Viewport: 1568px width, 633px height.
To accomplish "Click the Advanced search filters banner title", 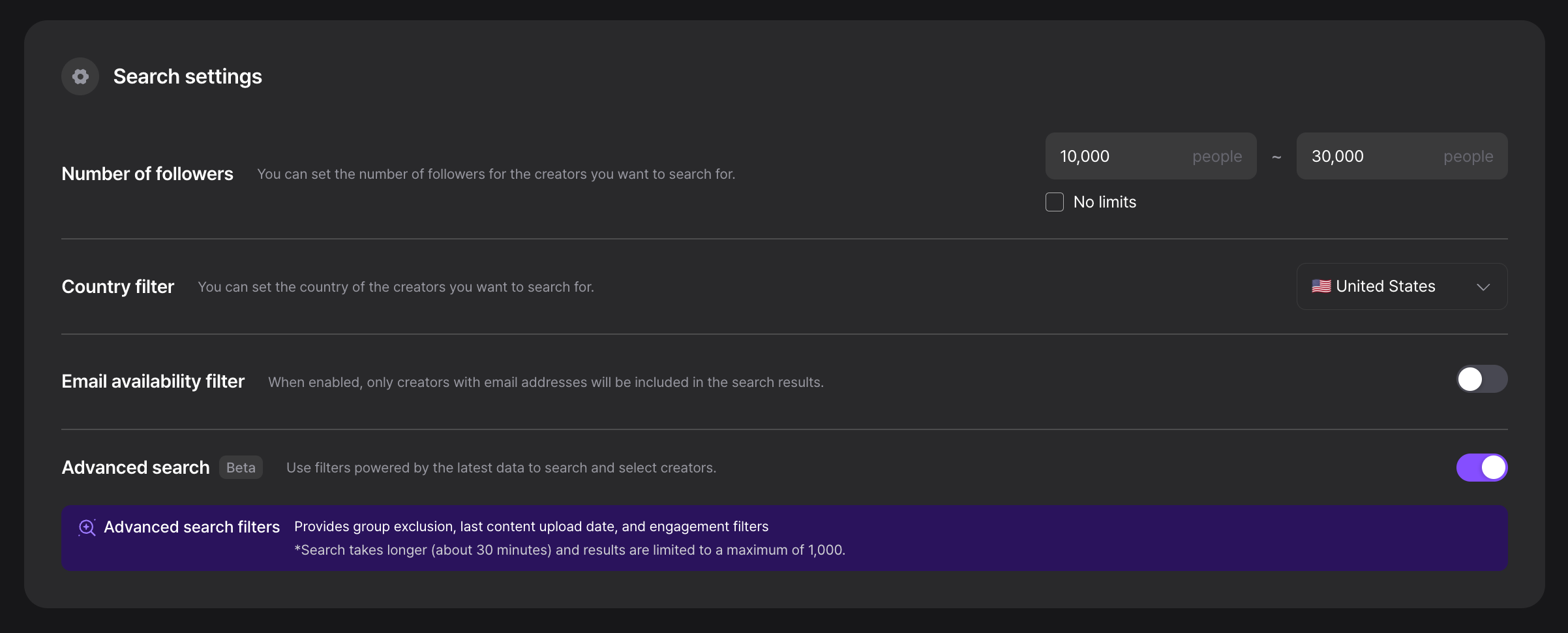I will (192, 527).
